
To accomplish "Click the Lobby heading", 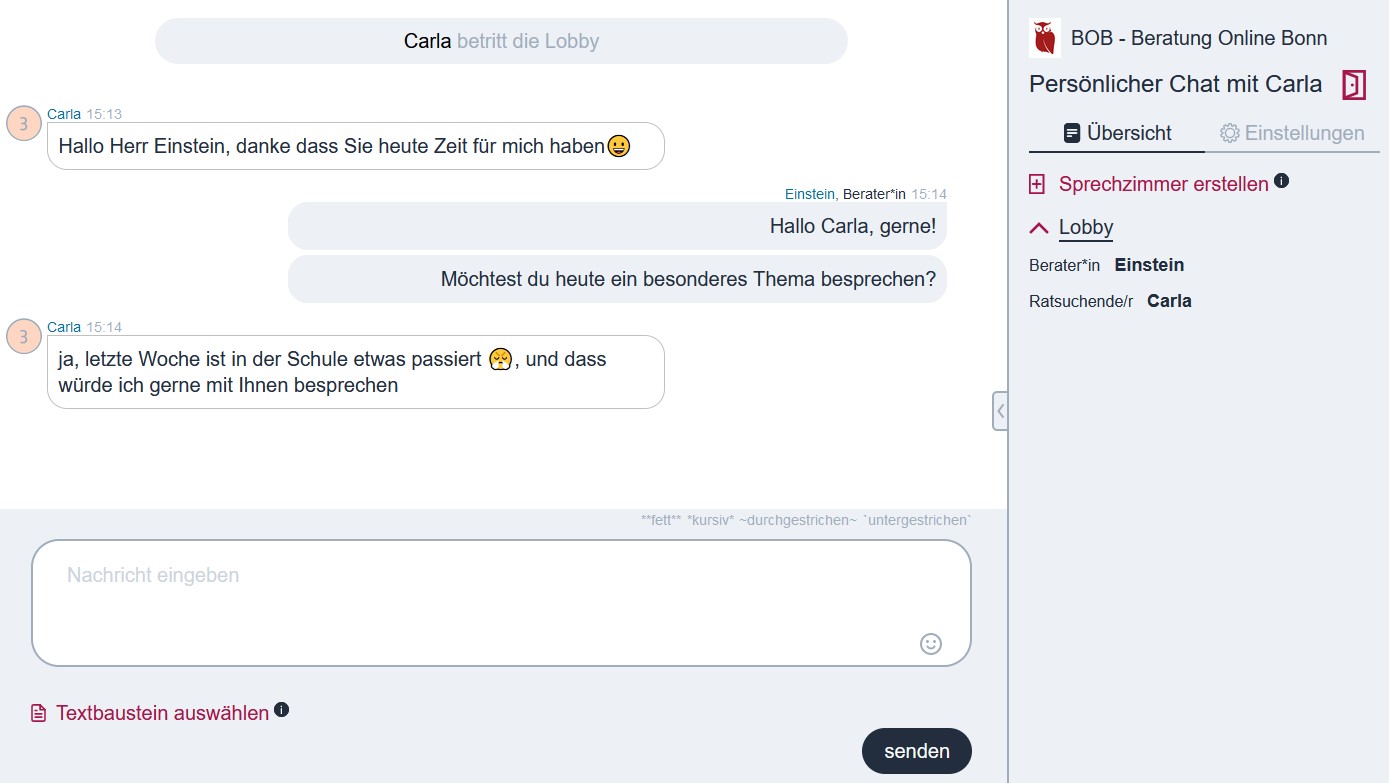I will tap(1086, 227).
